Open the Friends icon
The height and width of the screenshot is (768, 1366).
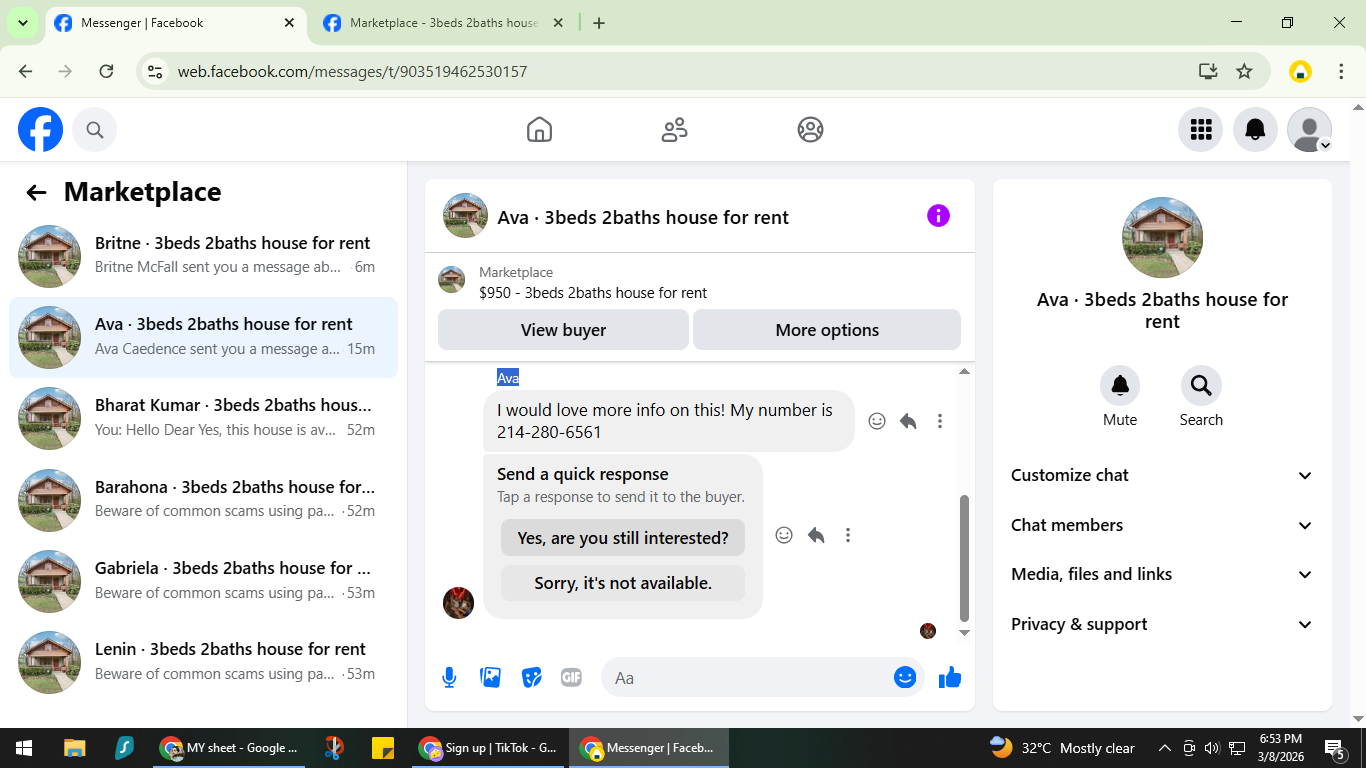tap(675, 129)
